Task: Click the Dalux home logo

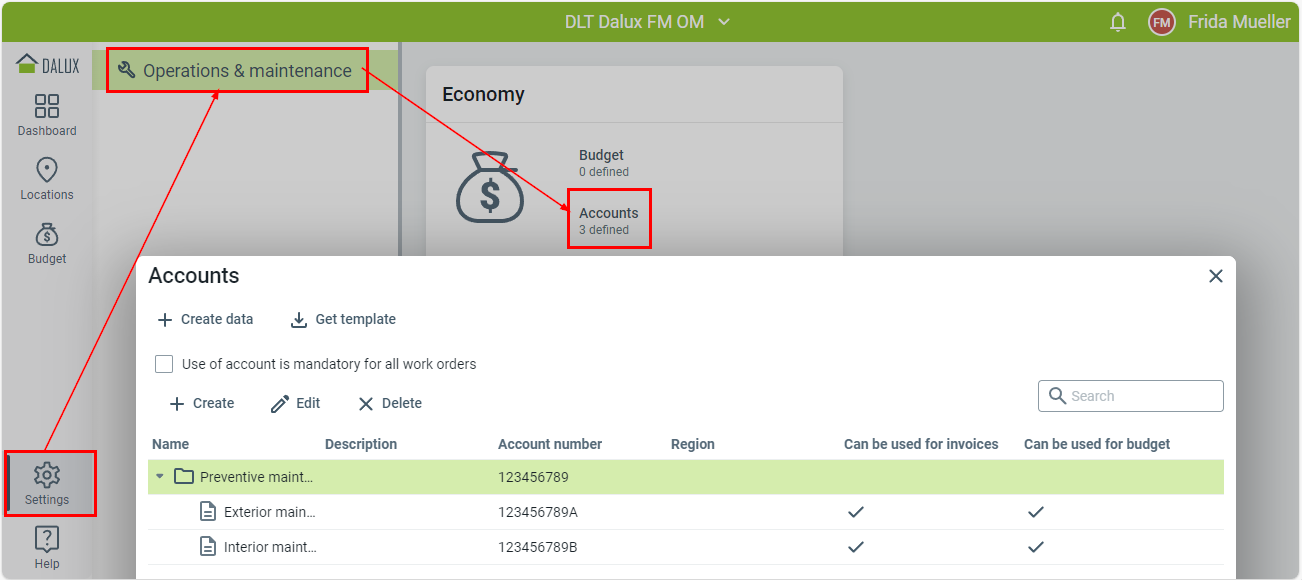Action: point(47,66)
